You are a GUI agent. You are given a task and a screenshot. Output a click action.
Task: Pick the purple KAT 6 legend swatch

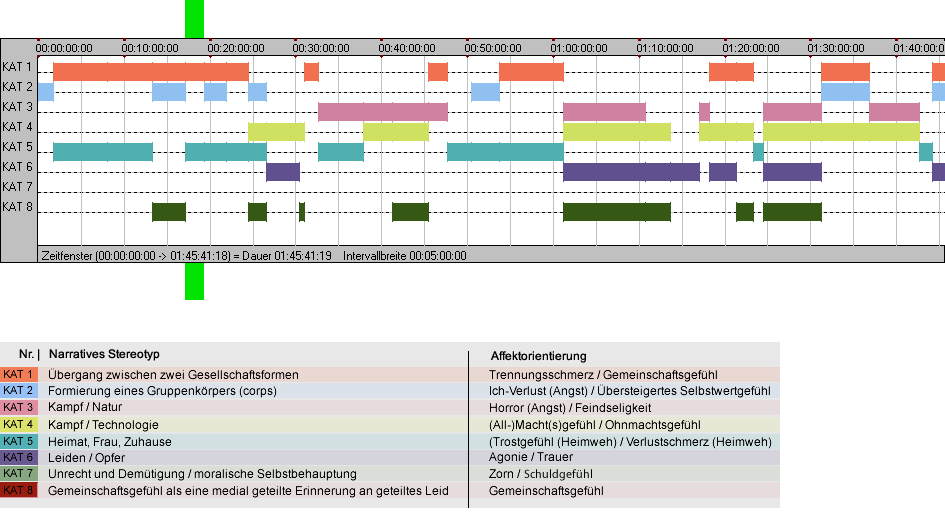pyautogui.click(x=19, y=457)
